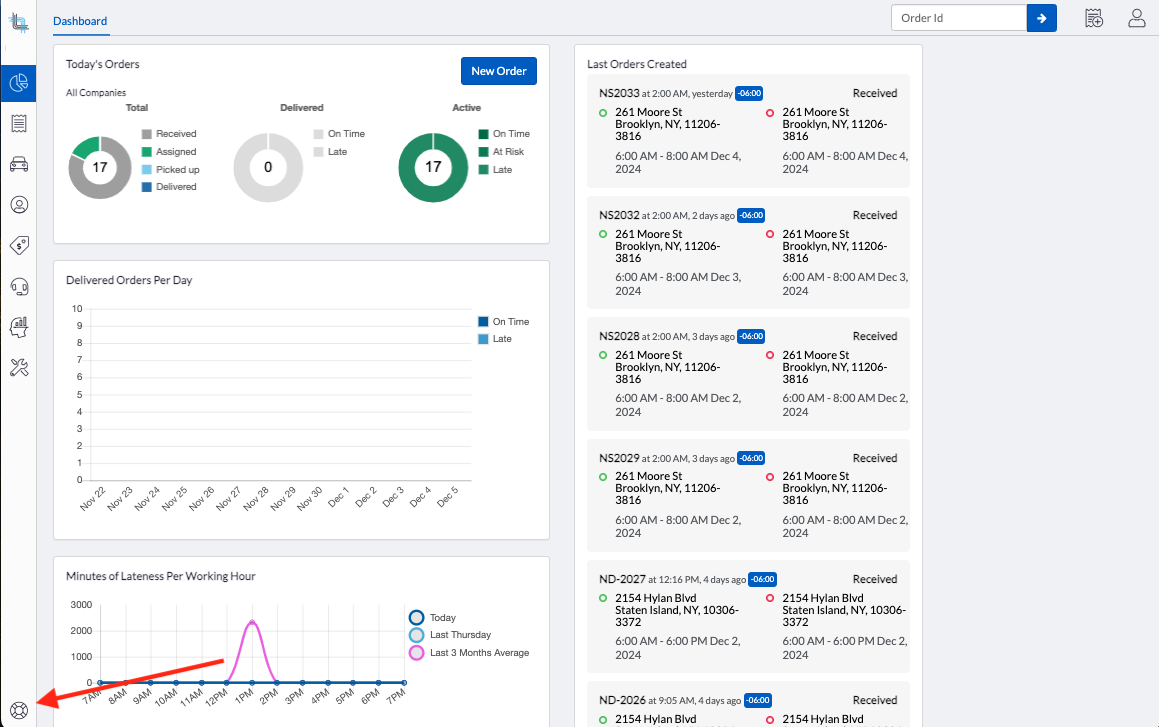Open order NS2032

(x=619, y=215)
